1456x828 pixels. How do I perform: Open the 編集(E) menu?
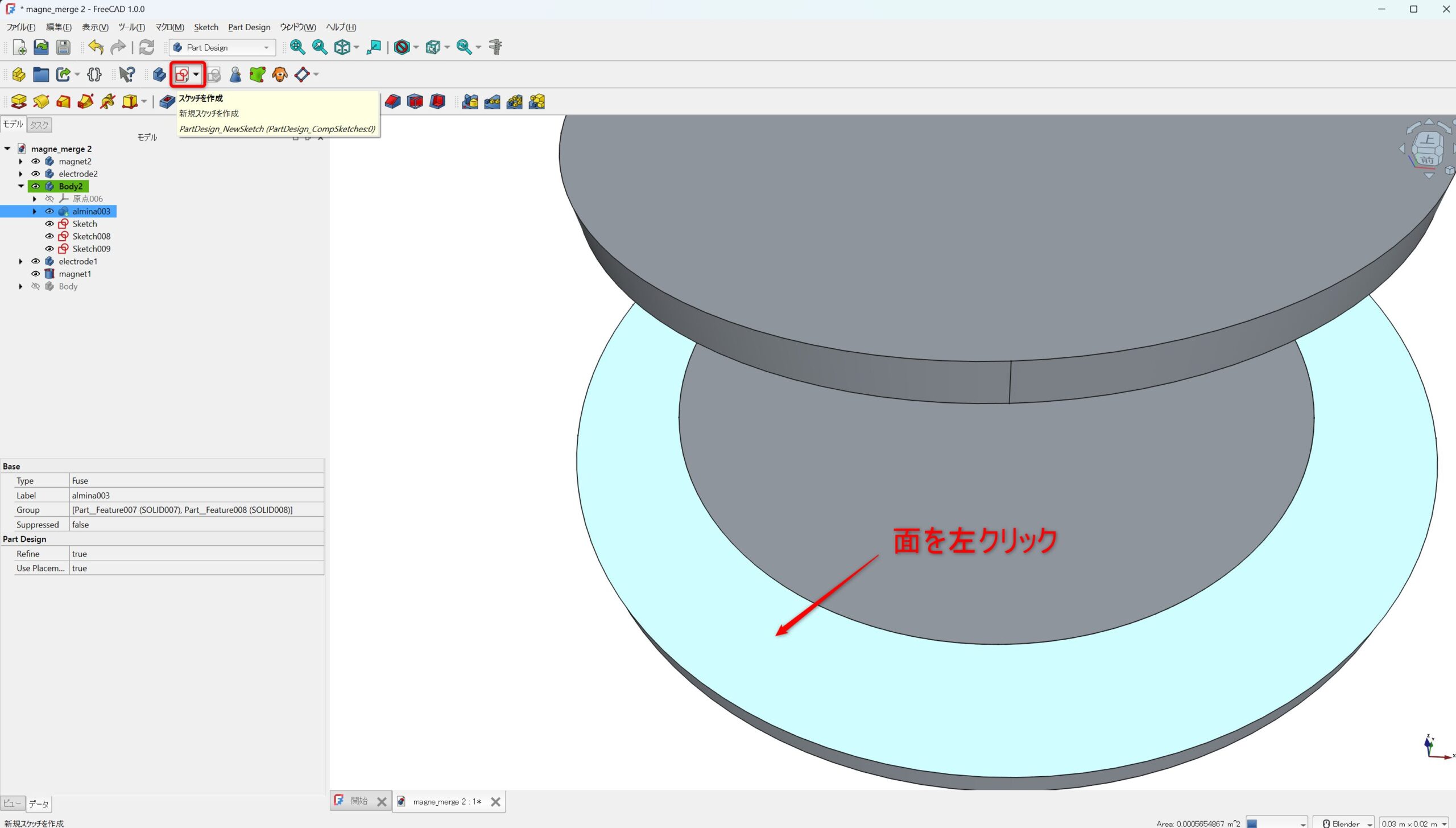(x=59, y=27)
